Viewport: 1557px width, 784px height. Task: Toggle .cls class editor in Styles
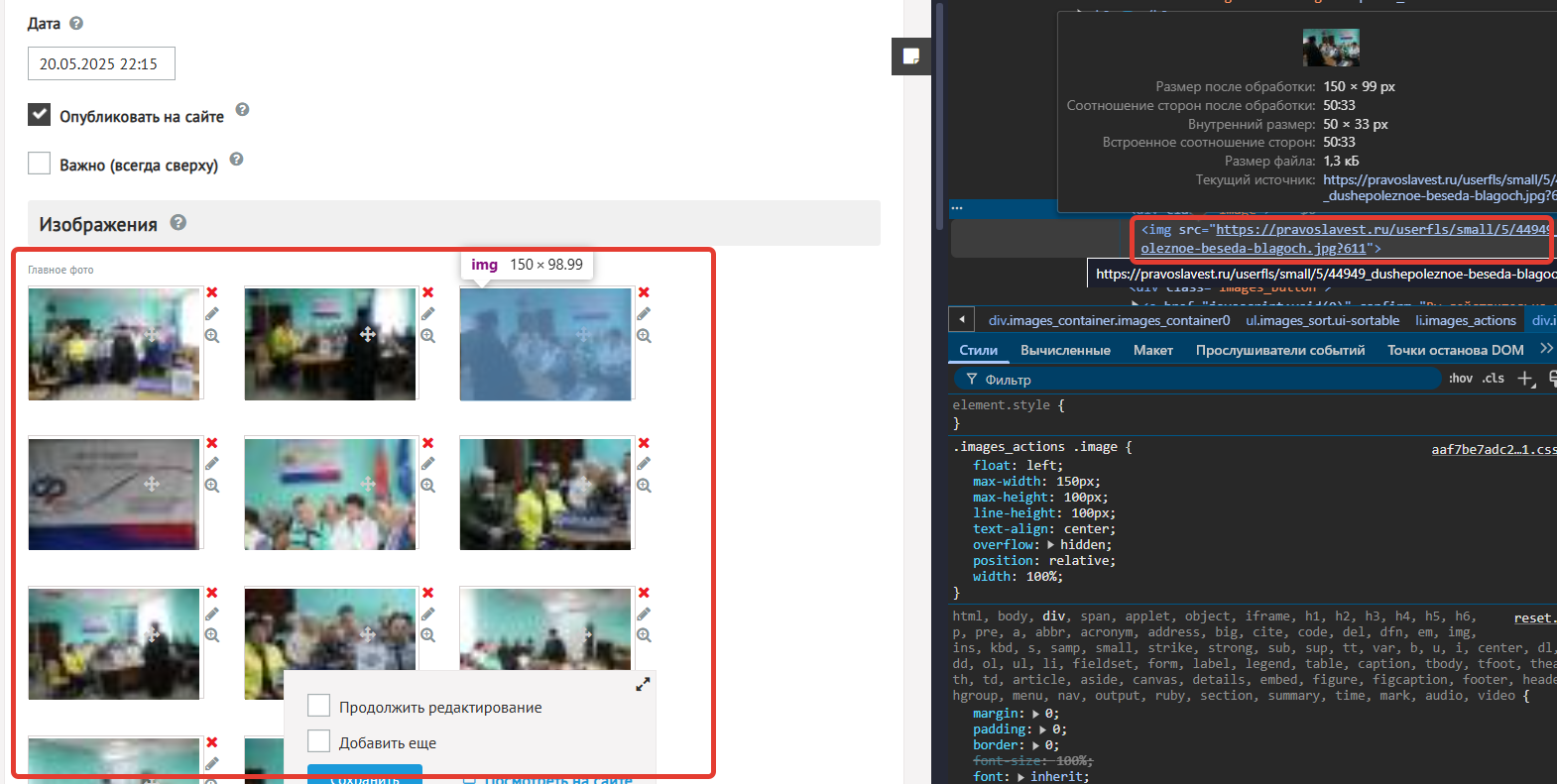(x=1494, y=379)
